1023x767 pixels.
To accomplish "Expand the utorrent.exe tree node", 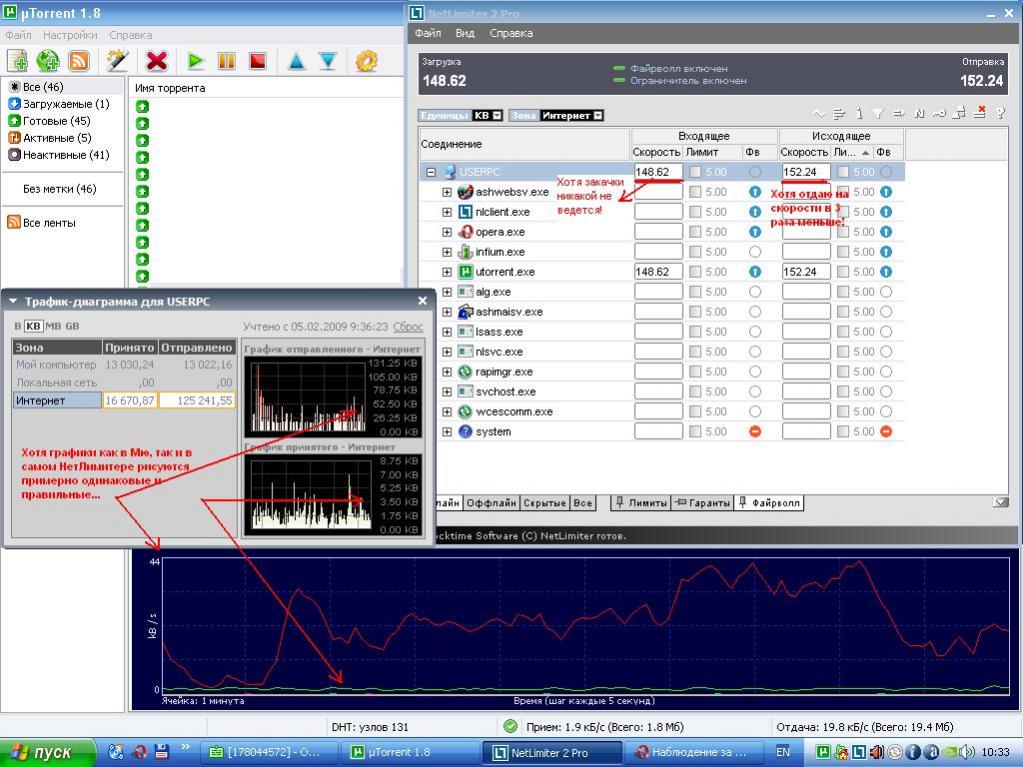I will pyautogui.click(x=448, y=272).
